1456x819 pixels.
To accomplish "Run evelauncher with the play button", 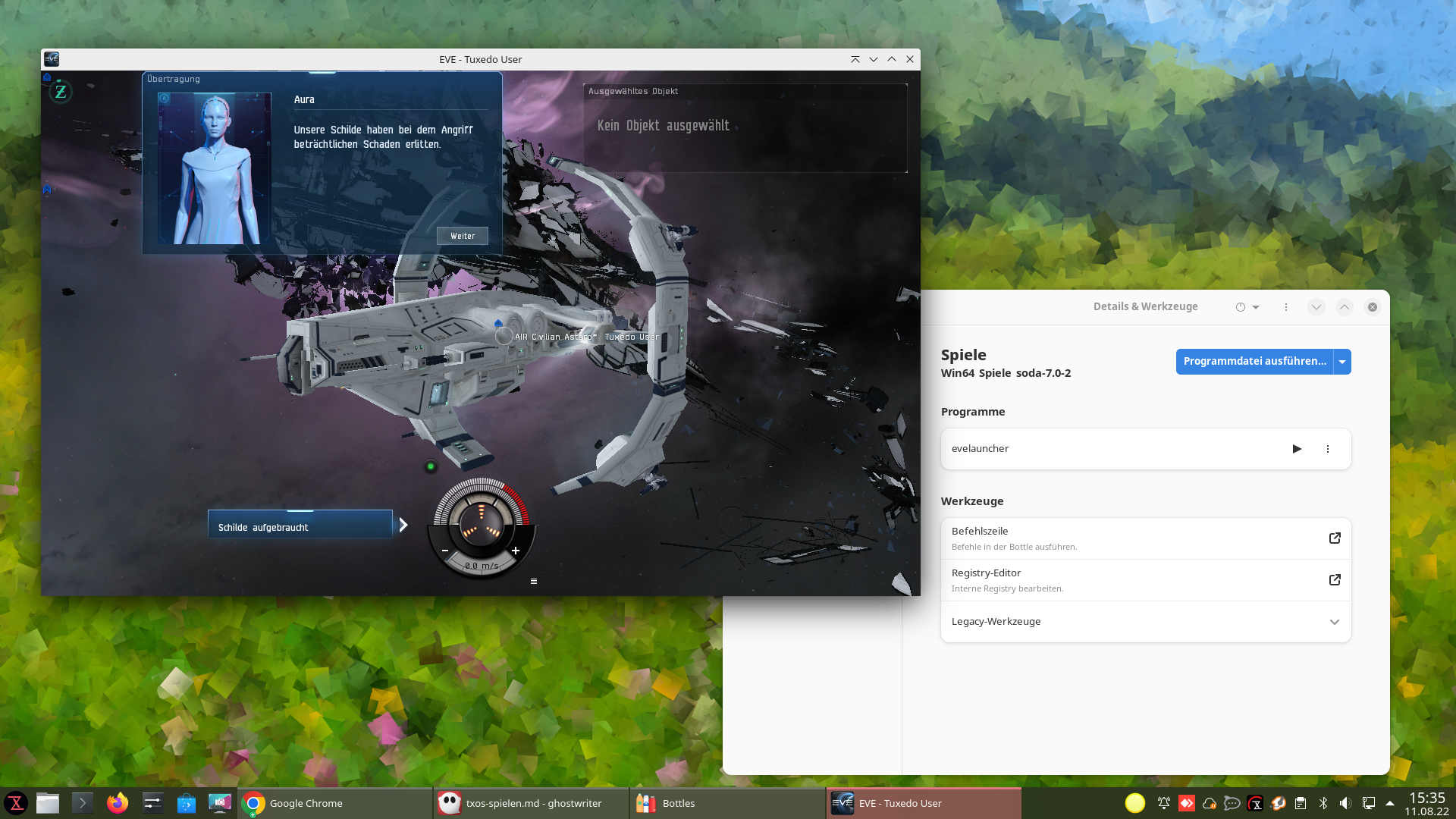I will point(1297,449).
